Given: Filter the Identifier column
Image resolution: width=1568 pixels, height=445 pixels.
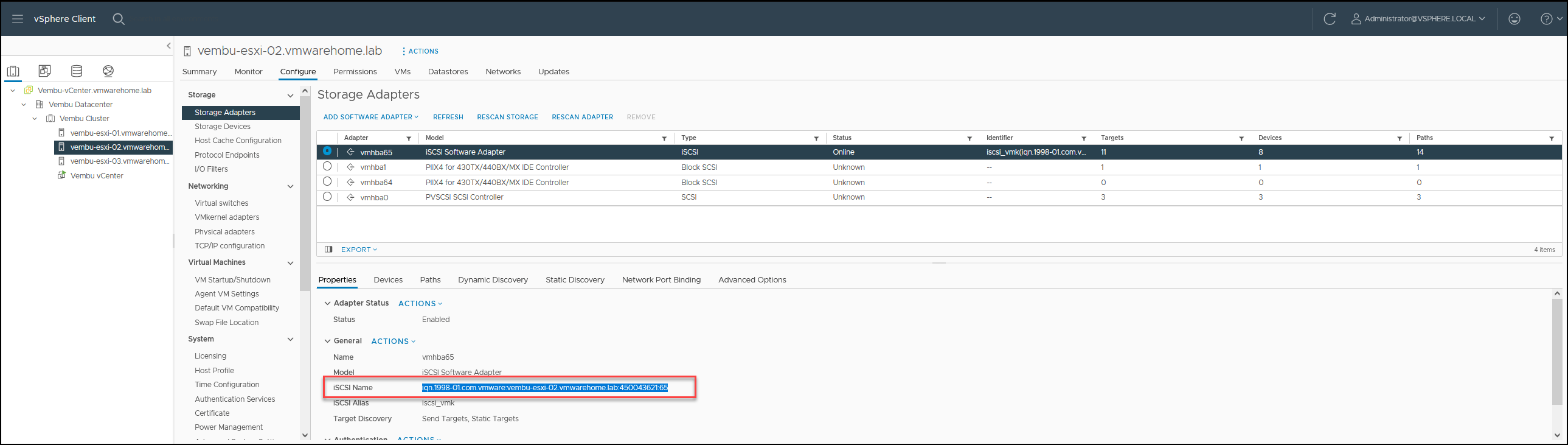Looking at the screenshot, I should tap(1084, 138).
